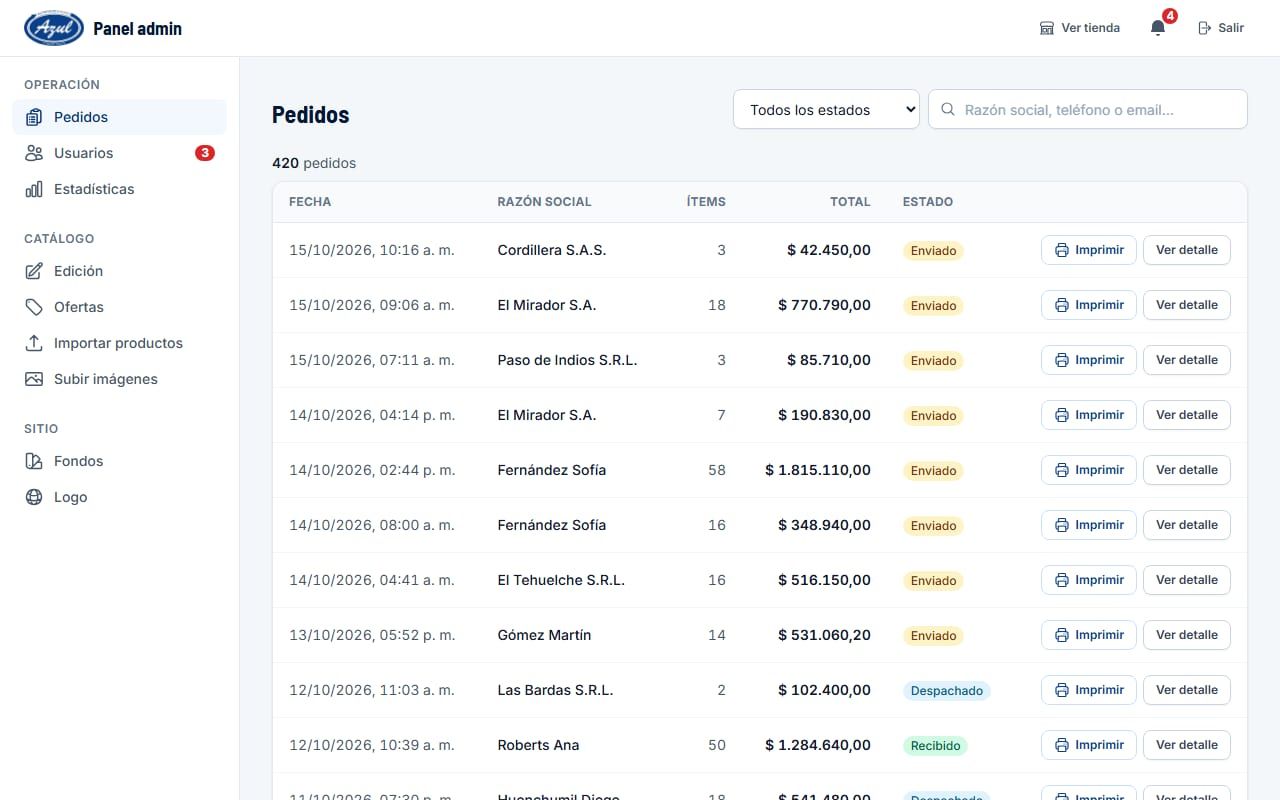Viewport: 1280px width, 800px height.
Task: Click the Fondos icon in sidebar
Action: [34, 461]
